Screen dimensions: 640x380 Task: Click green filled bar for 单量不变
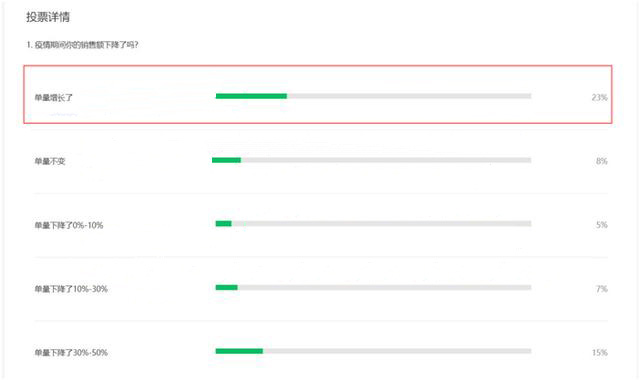point(227,160)
